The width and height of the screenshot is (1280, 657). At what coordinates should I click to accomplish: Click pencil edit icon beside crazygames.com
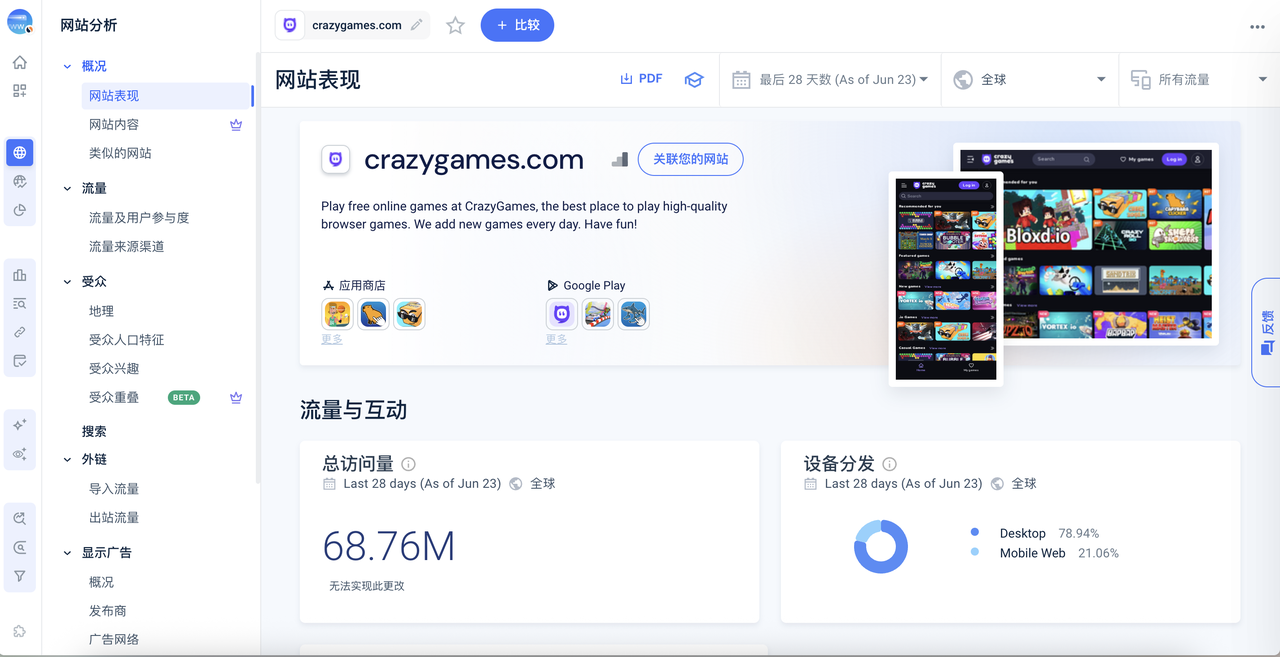pos(417,25)
